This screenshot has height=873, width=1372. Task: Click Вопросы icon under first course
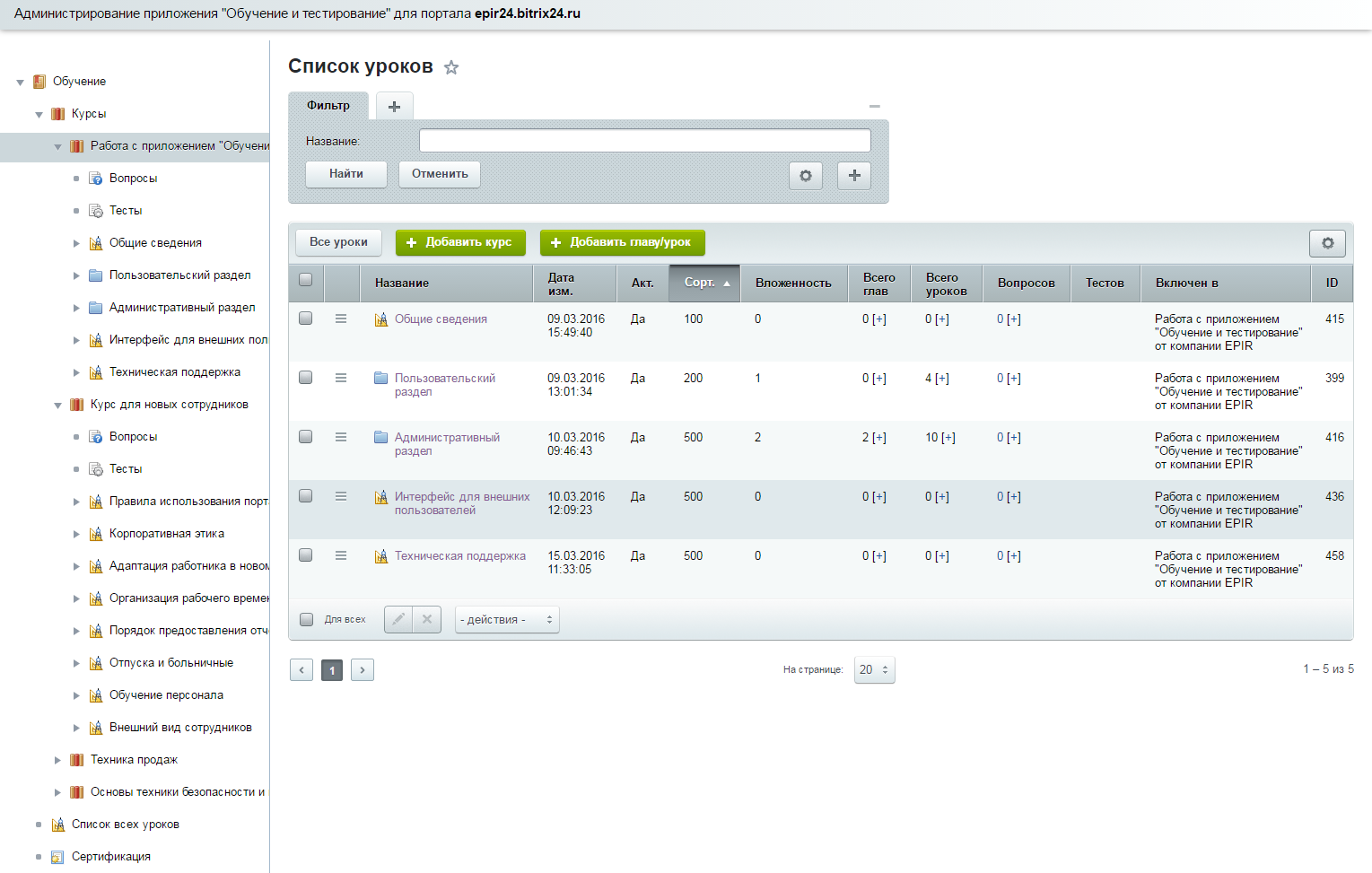pyautogui.click(x=96, y=179)
